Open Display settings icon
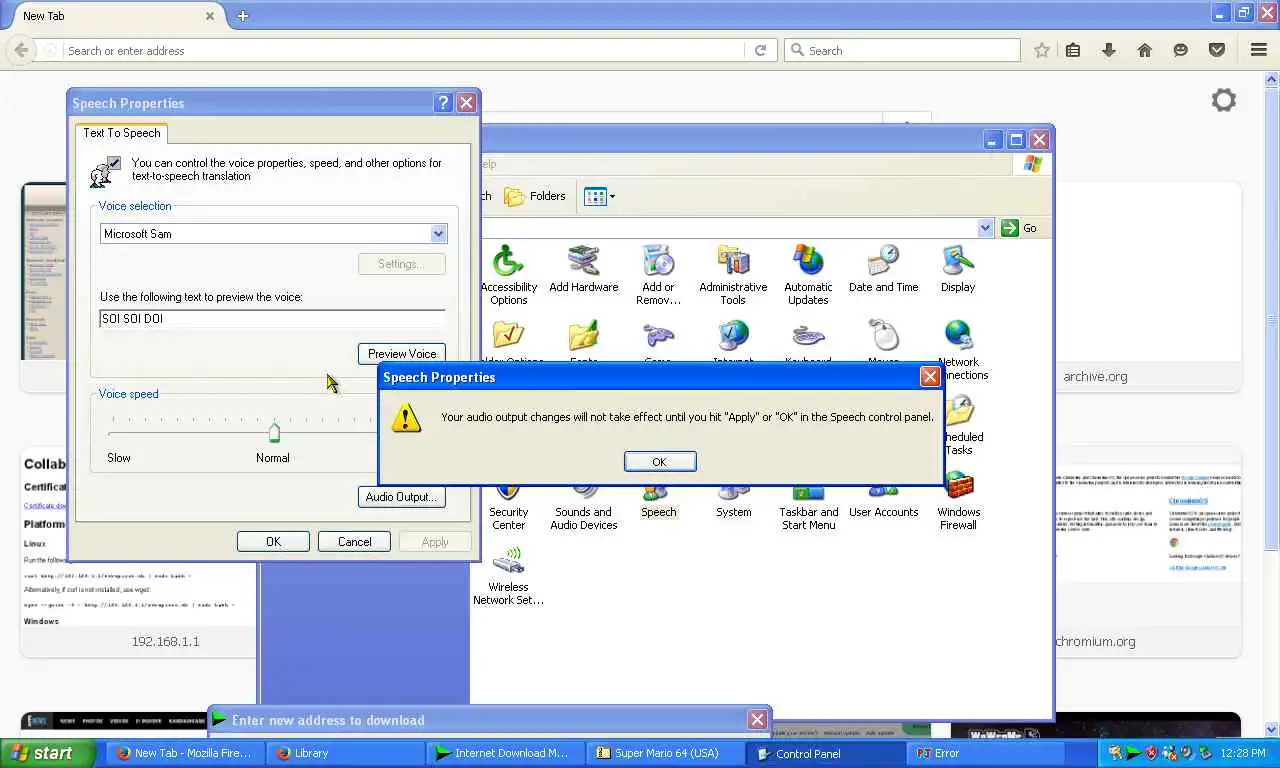The width and height of the screenshot is (1280, 768). pos(958,269)
